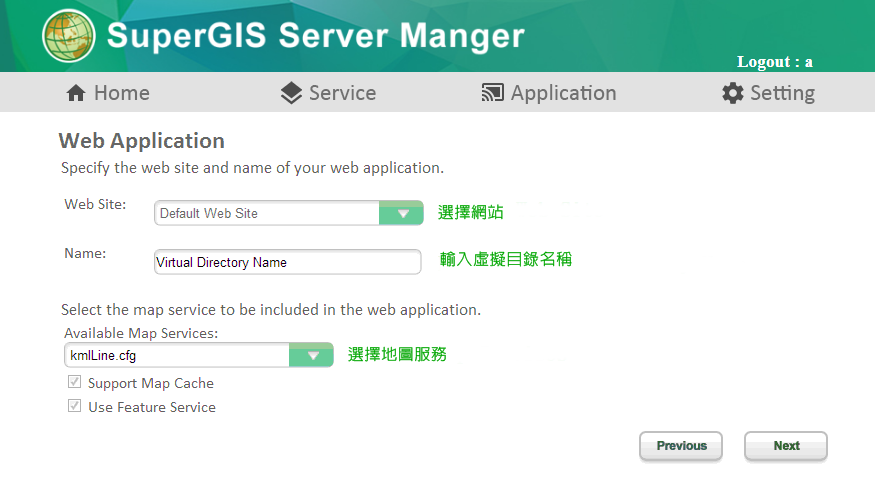The height and width of the screenshot is (482, 875).
Task: Click the Previous button
Action: pyautogui.click(x=681, y=446)
